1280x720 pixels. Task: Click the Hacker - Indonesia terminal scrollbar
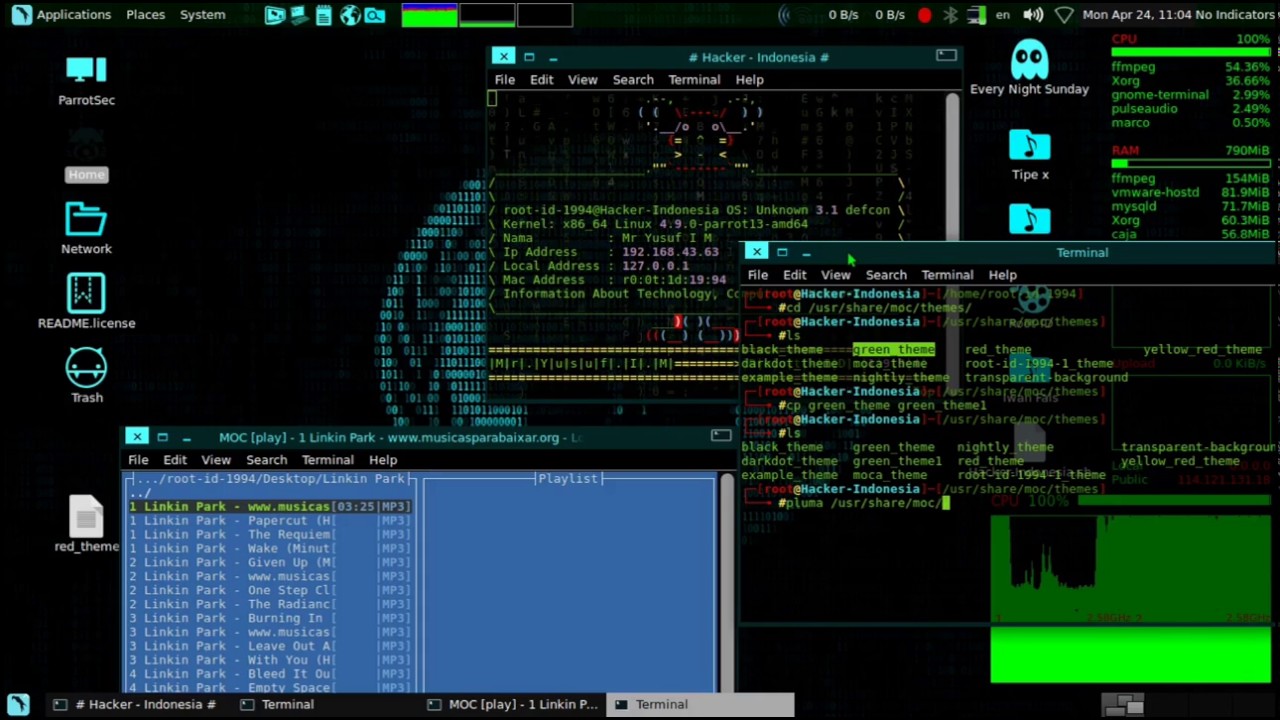coord(952,165)
